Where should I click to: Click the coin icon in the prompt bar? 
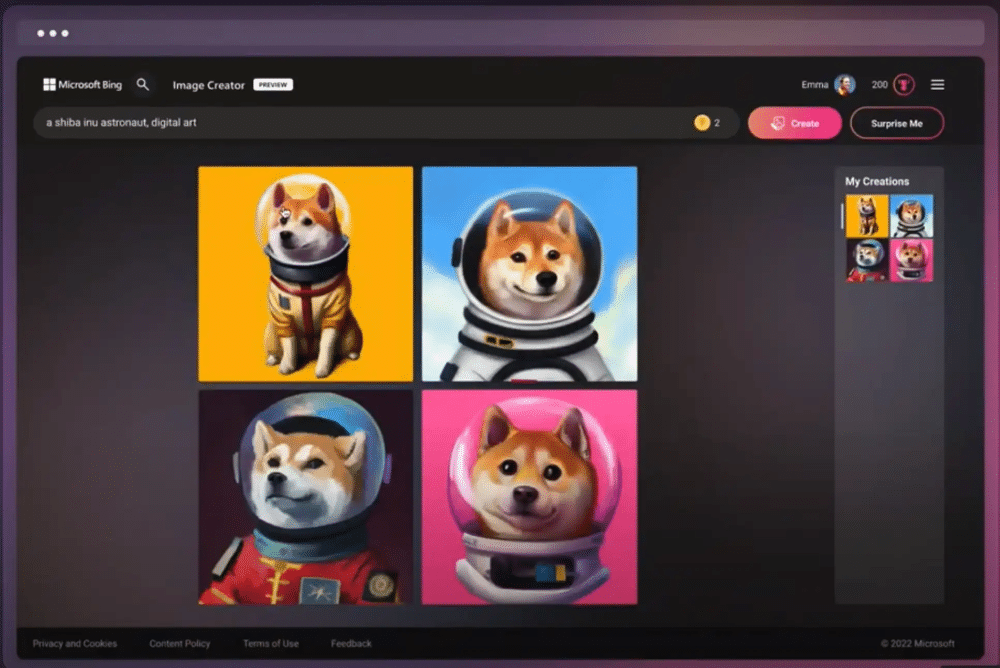click(703, 122)
